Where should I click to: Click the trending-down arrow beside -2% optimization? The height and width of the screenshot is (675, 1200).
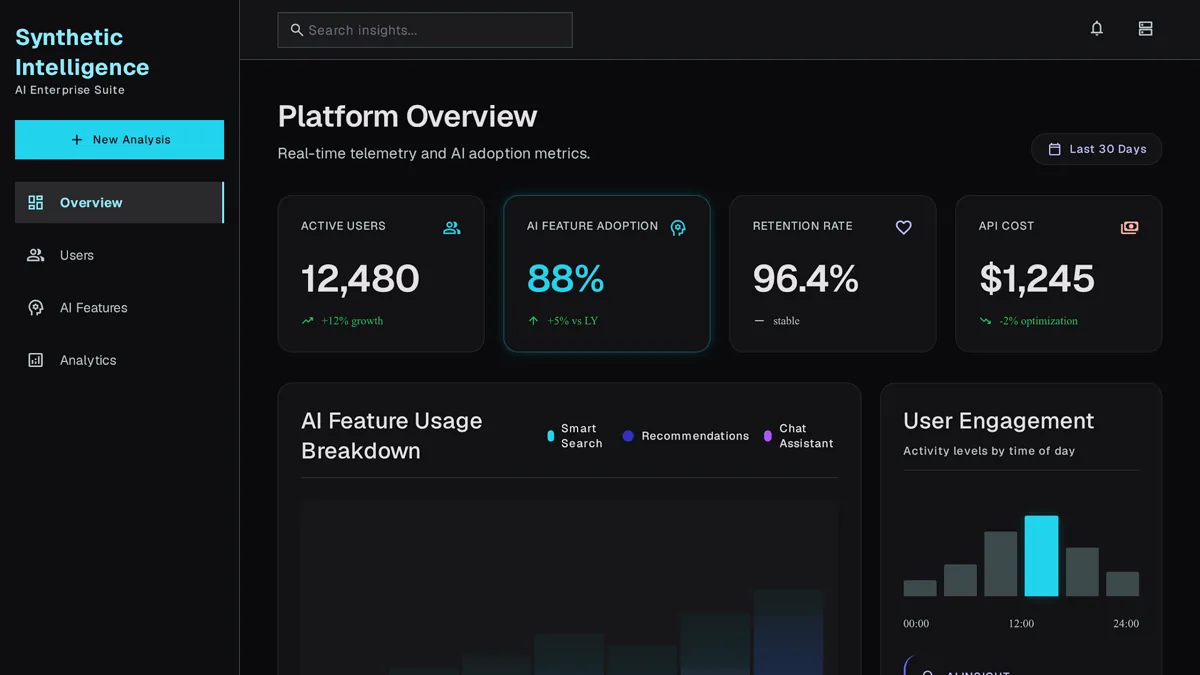tap(986, 321)
